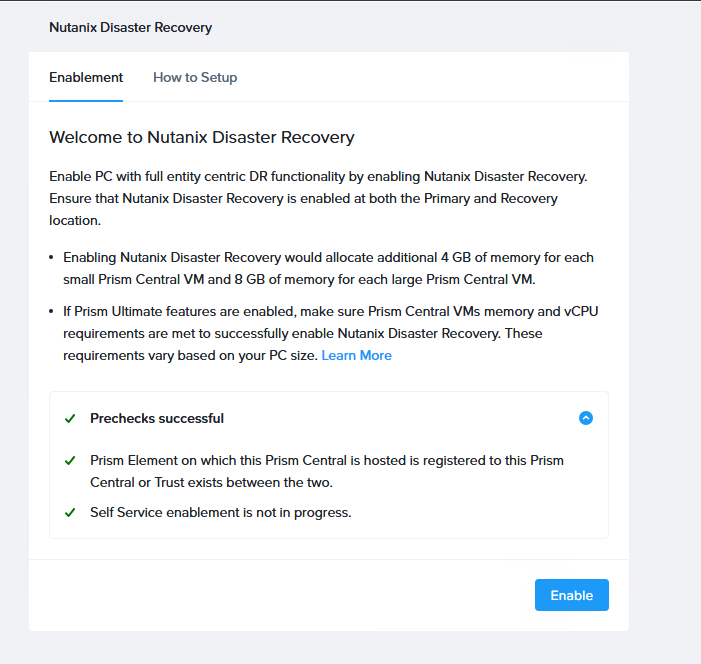Click the bullet dot before If Prism Ultimate
701x664 pixels.
coord(52,313)
